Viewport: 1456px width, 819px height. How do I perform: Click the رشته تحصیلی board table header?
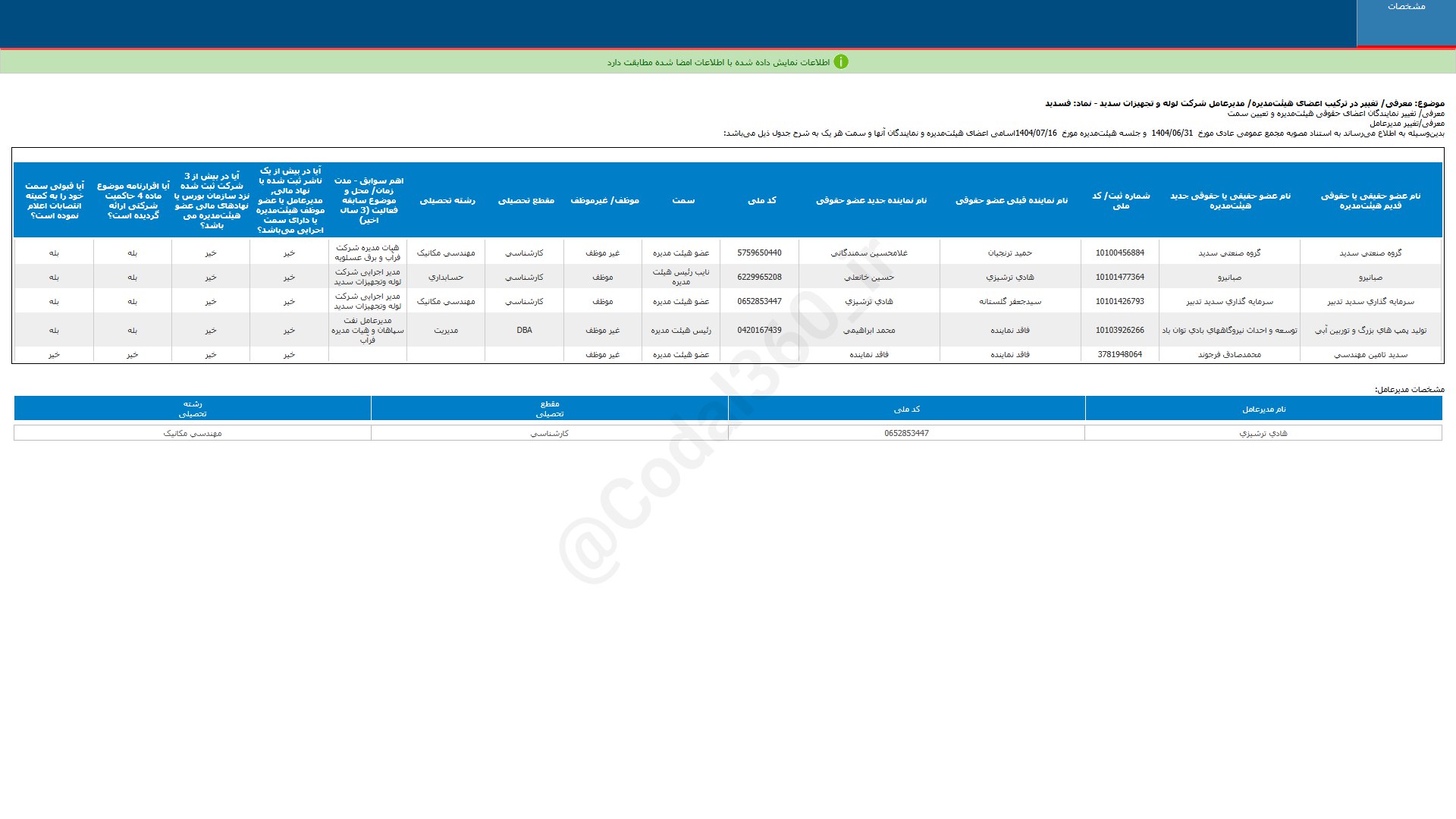(447, 200)
